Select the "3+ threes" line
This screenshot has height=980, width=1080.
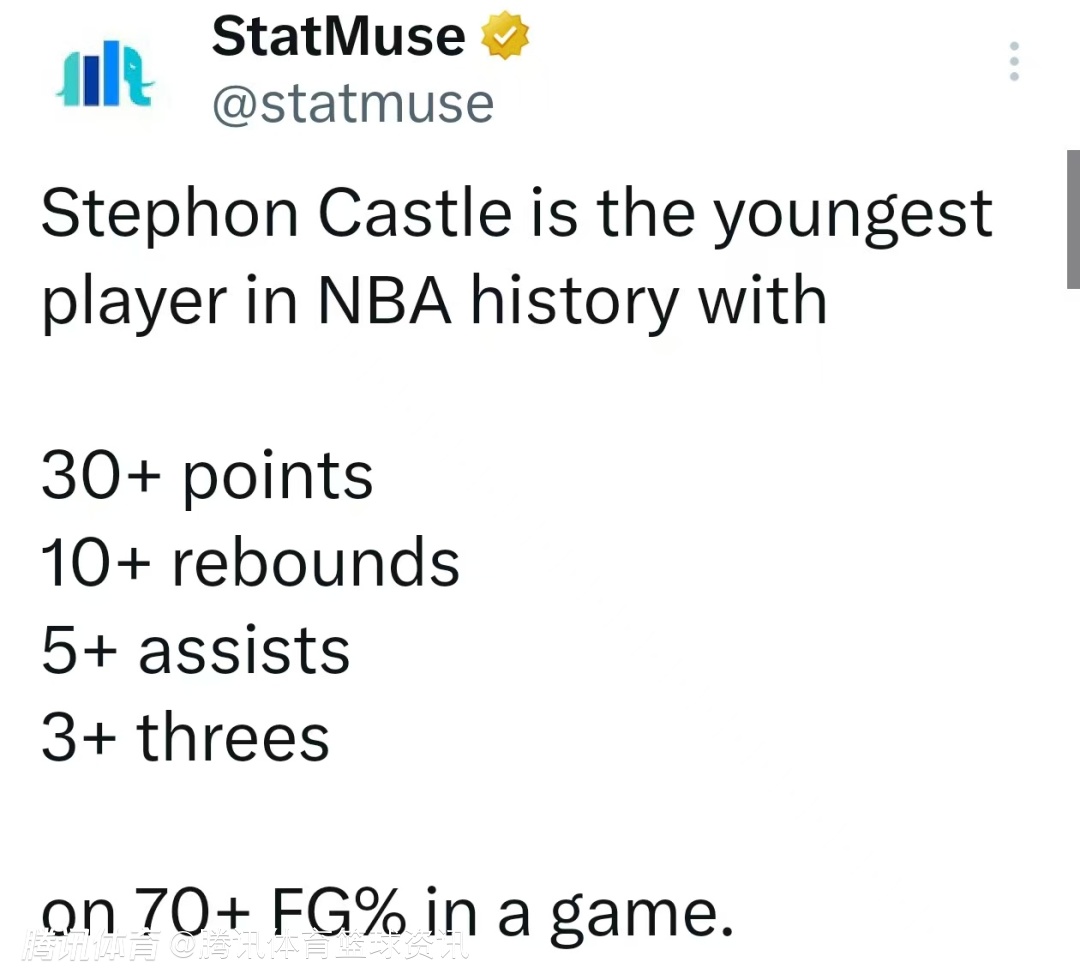(x=185, y=737)
